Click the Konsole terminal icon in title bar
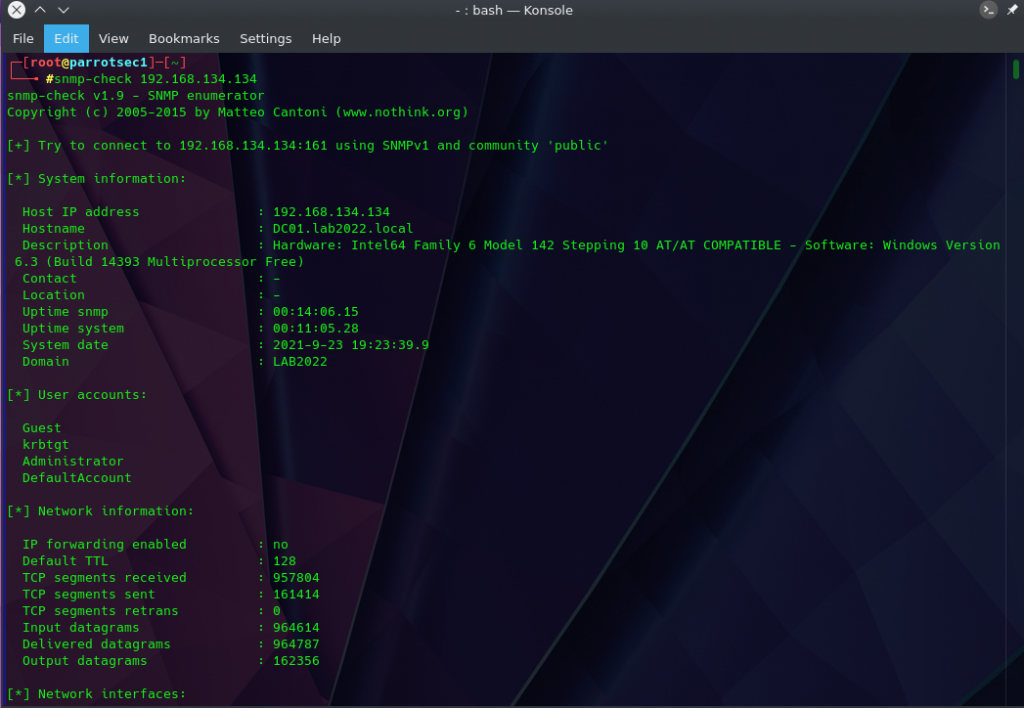1024x708 pixels. pos(988,10)
